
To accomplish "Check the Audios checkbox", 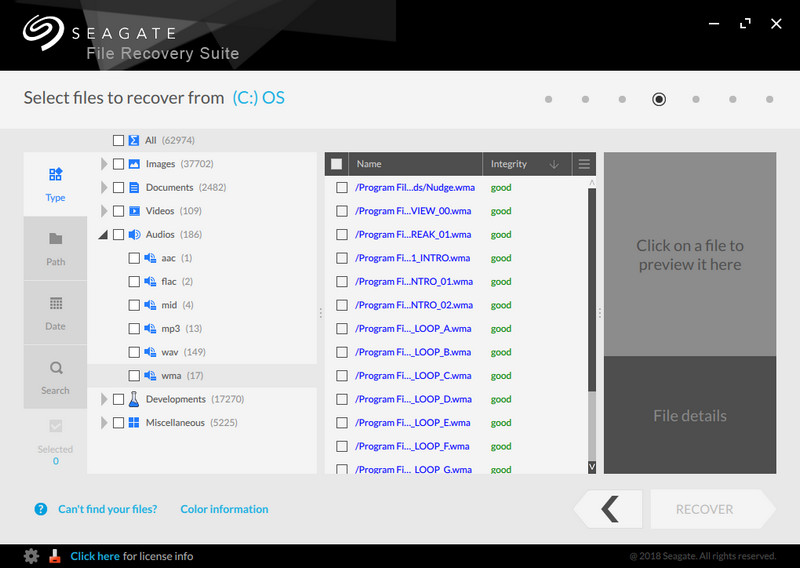I will 118,234.
